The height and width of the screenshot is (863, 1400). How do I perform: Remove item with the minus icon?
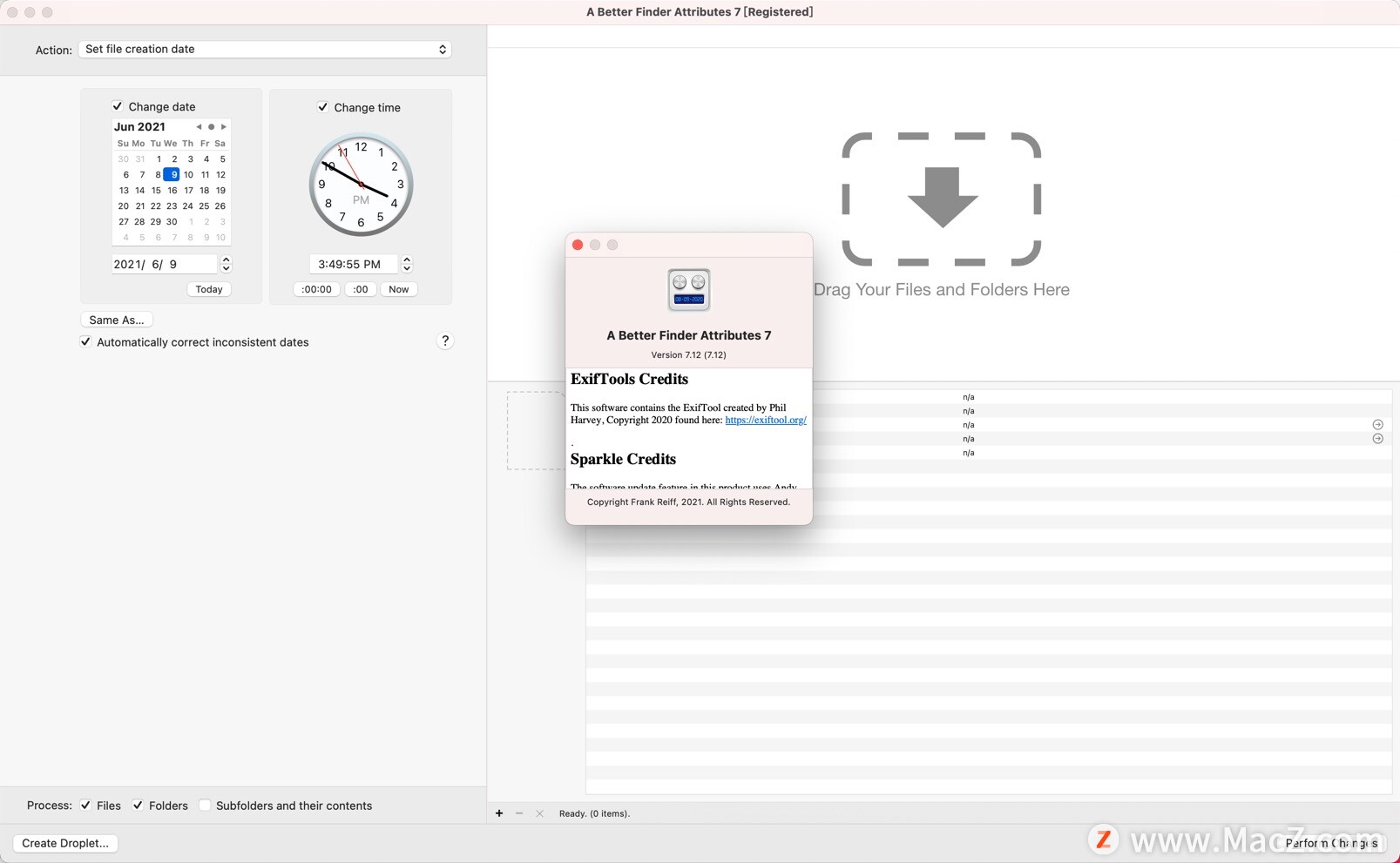[x=519, y=813]
